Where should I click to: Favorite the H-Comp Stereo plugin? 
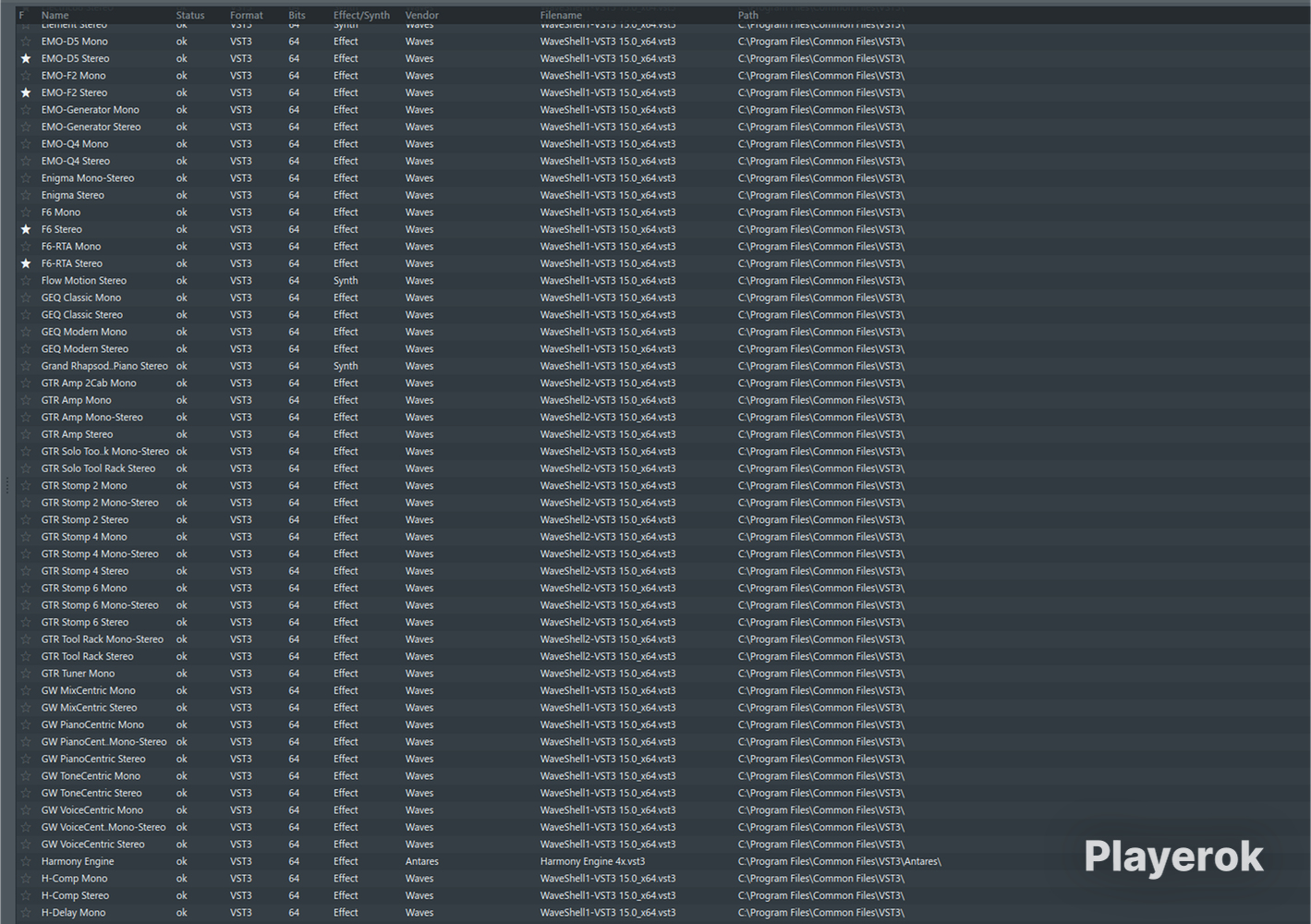coord(26,895)
